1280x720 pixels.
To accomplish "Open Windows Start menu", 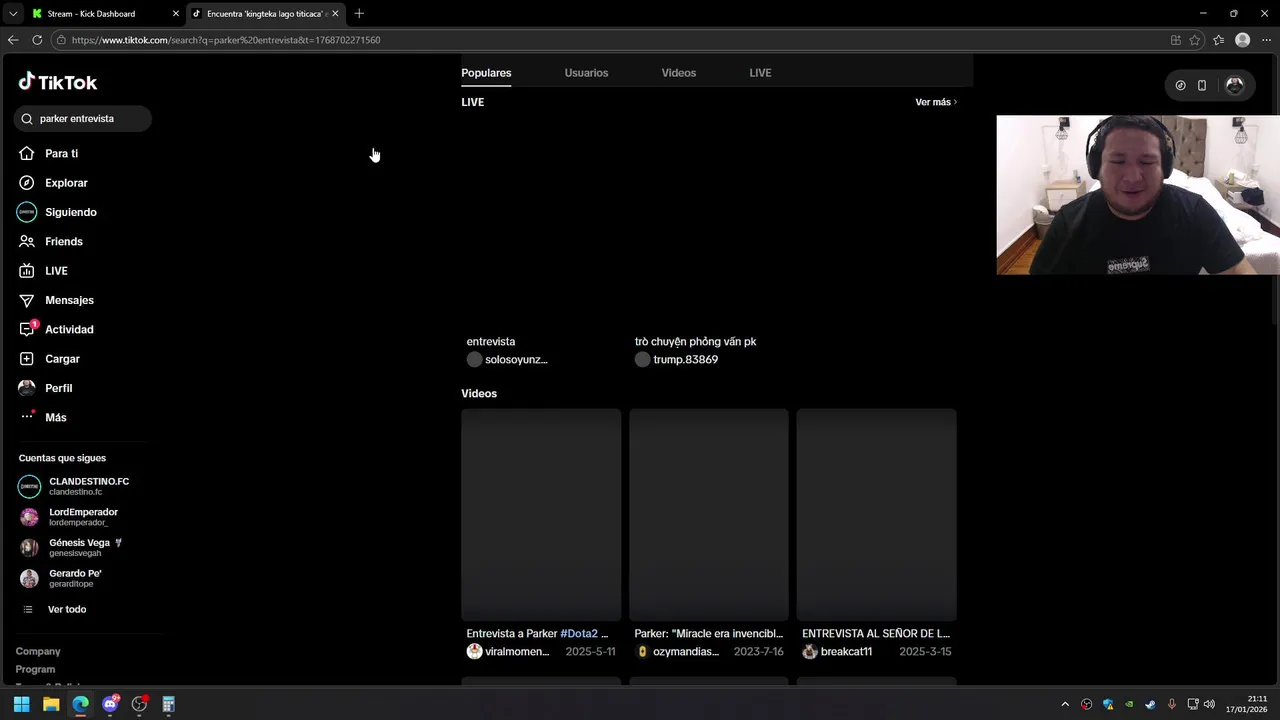I will point(21,705).
